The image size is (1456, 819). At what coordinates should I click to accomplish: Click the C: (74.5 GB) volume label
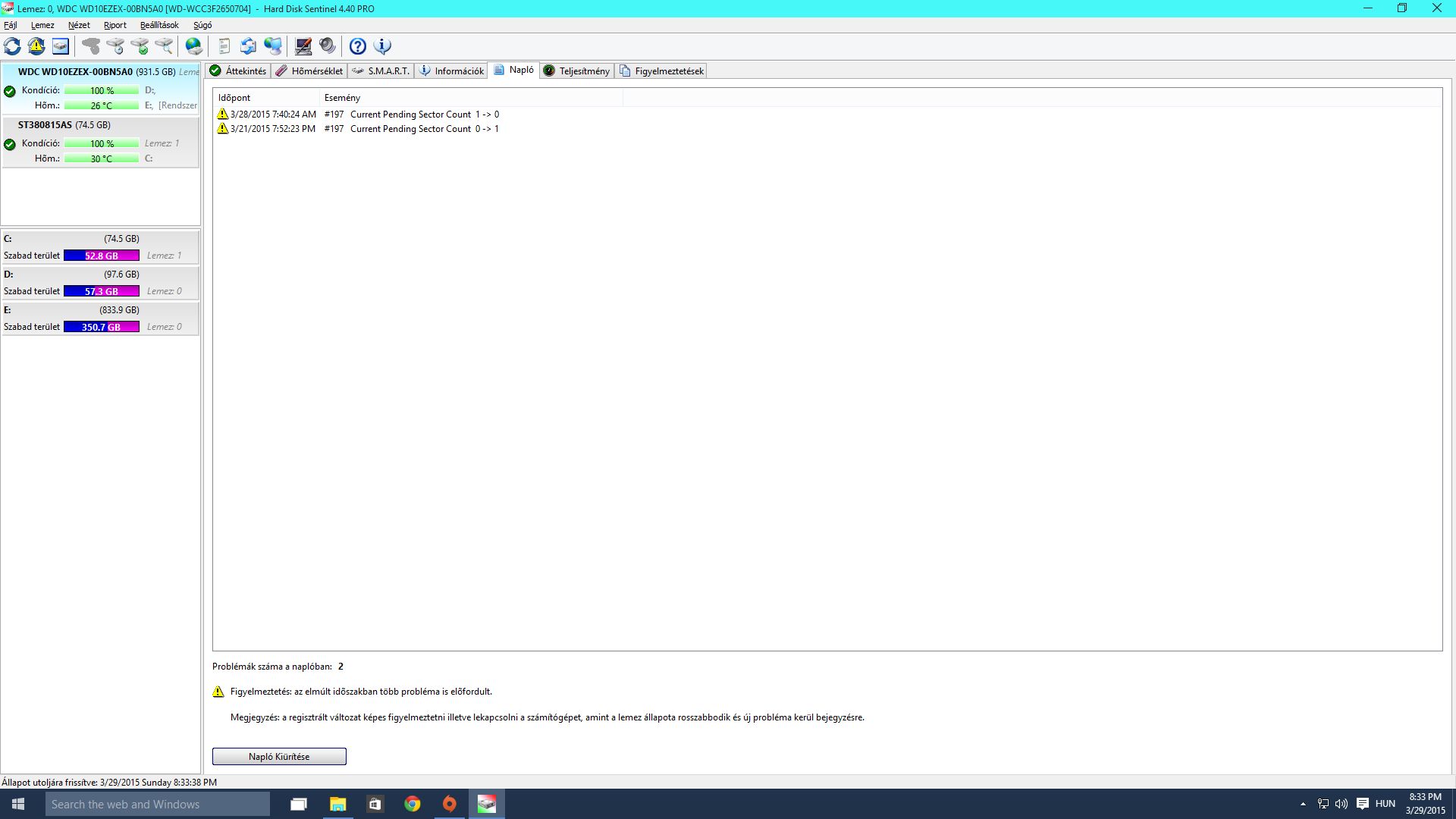click(71, 239)
